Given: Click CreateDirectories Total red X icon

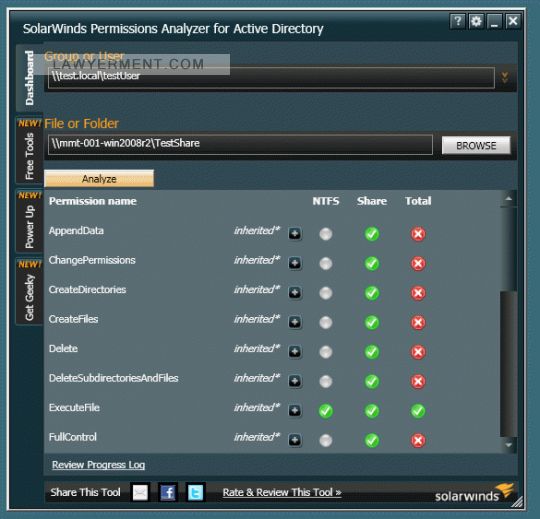Looking at the screenshot, I should click(x=418, y=293).
